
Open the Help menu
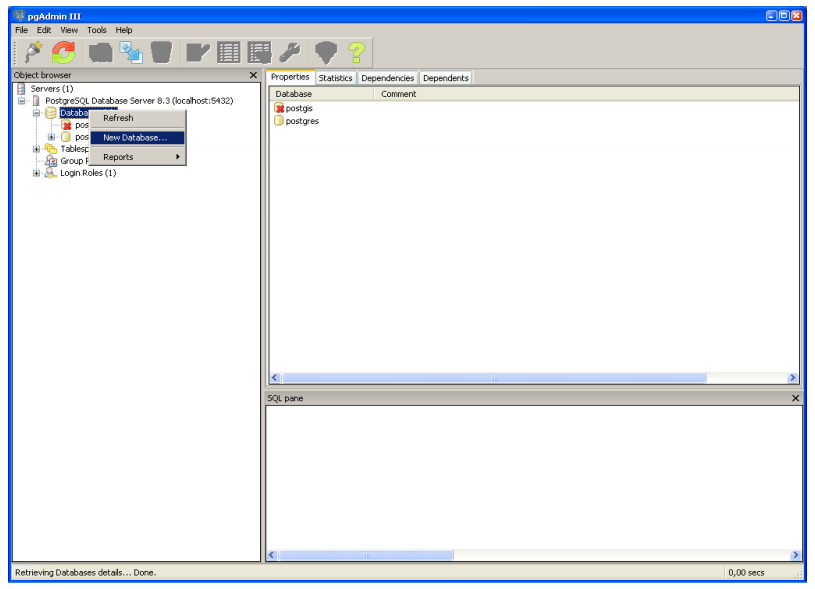[124, 30]
